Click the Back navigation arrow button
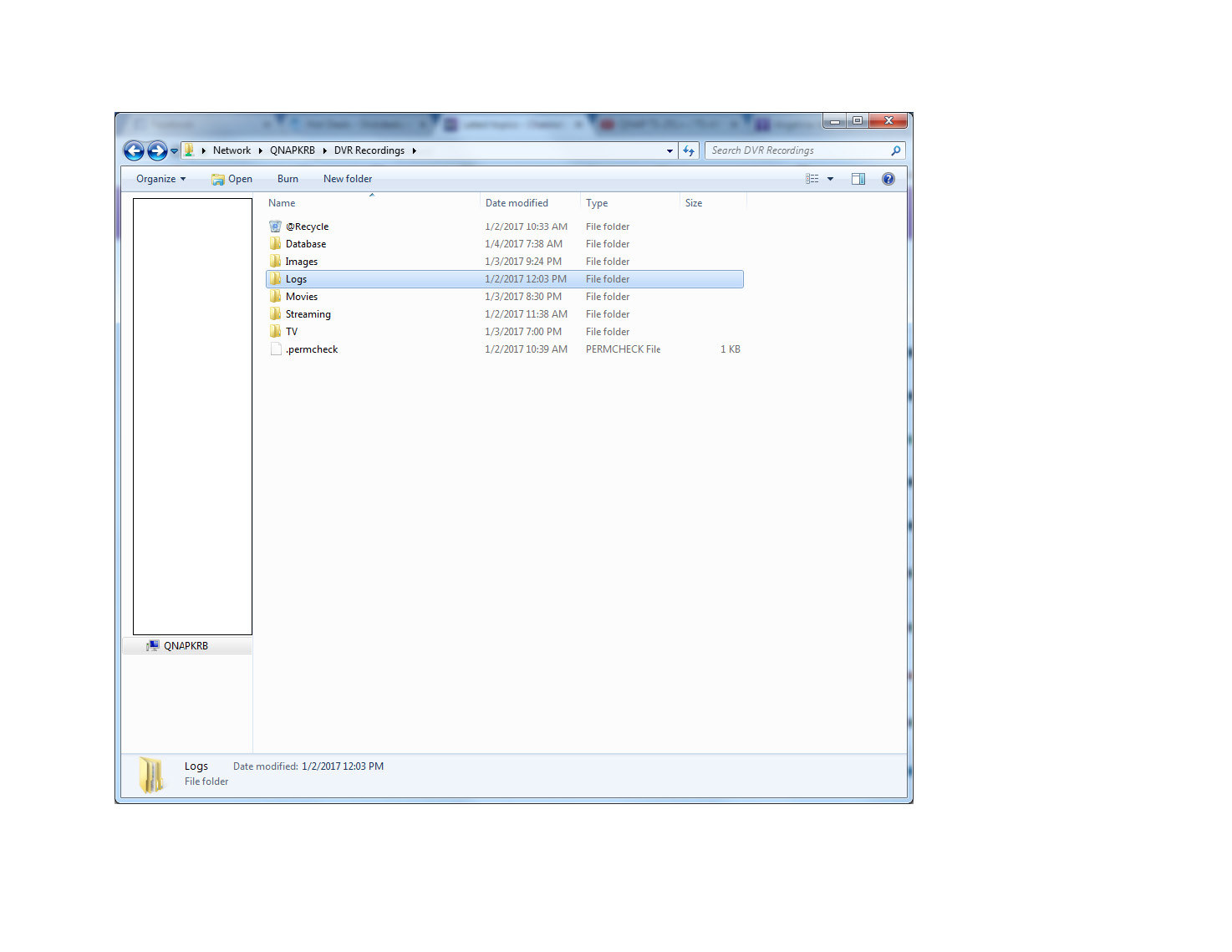 click(134, 150)
